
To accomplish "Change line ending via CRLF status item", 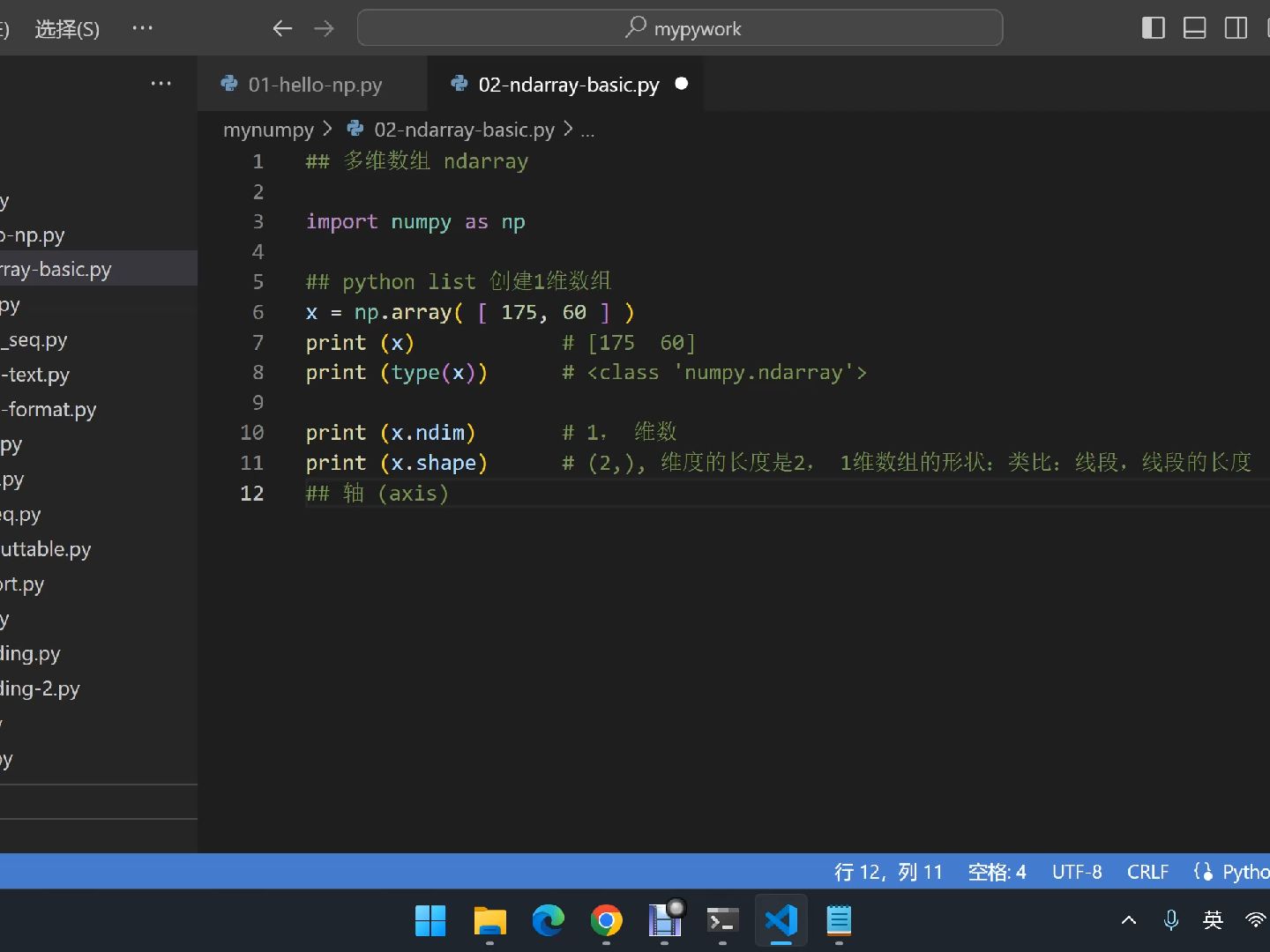I will pos(1147,872).
